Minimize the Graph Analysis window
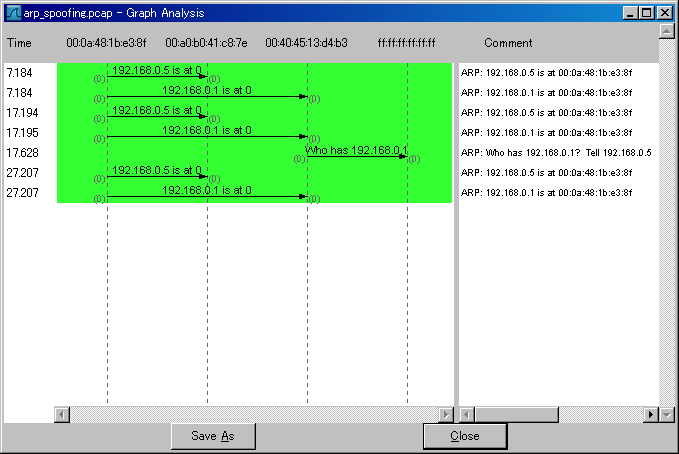This screenshot has height=454, width=679. pyautogui.click(x=629, y=13)
